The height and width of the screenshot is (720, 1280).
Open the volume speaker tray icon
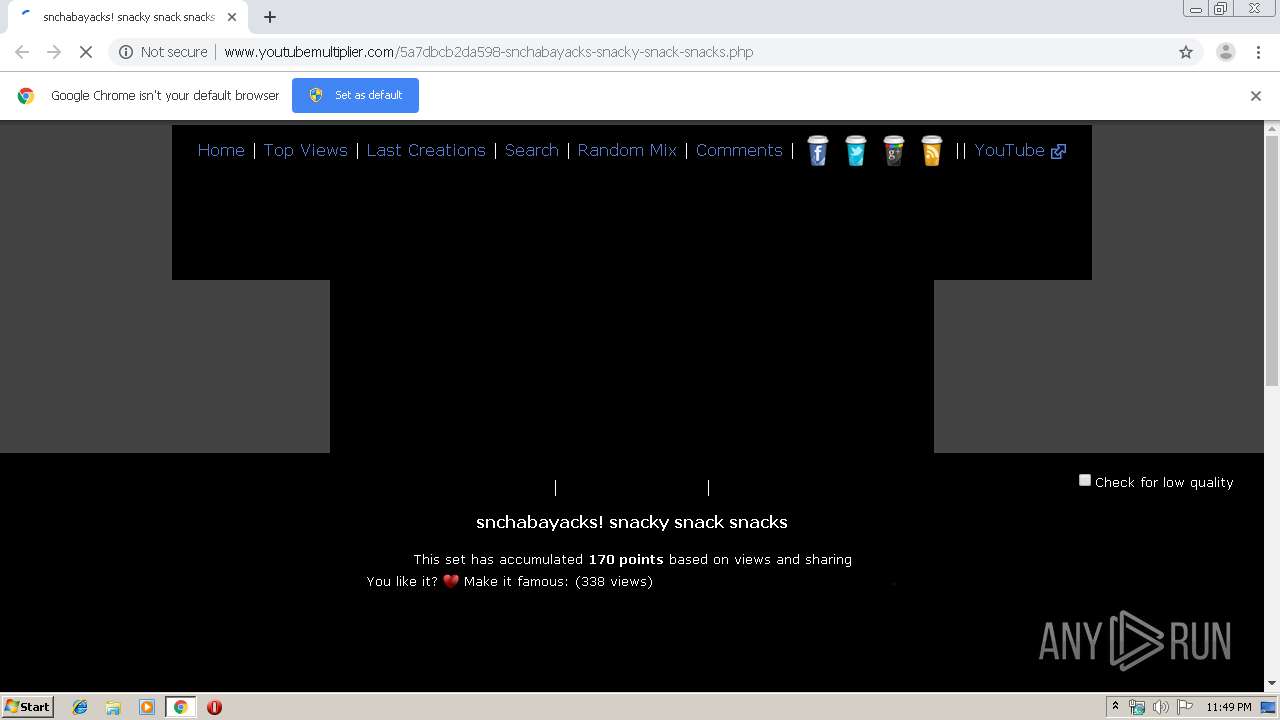pyautogui.click(x=1161, y=707)
